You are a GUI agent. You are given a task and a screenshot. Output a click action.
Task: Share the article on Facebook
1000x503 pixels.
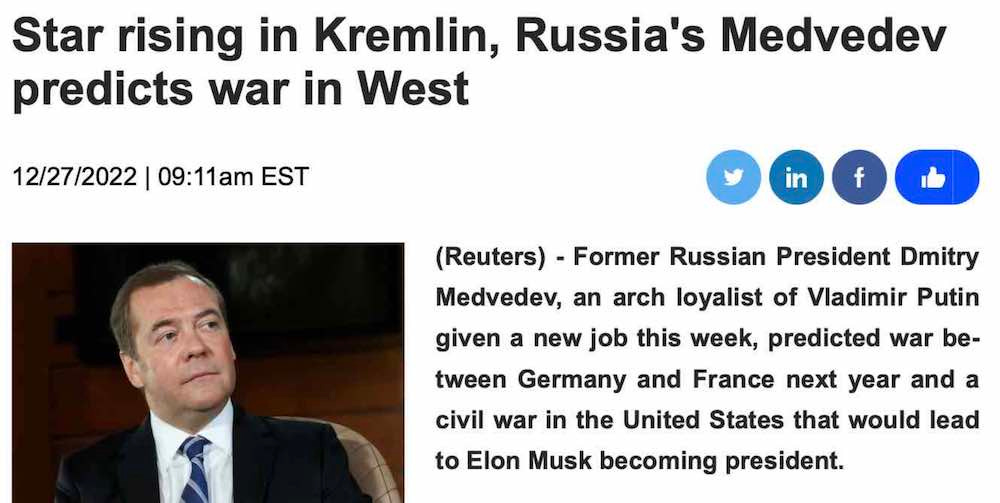[x=859, y=177]
